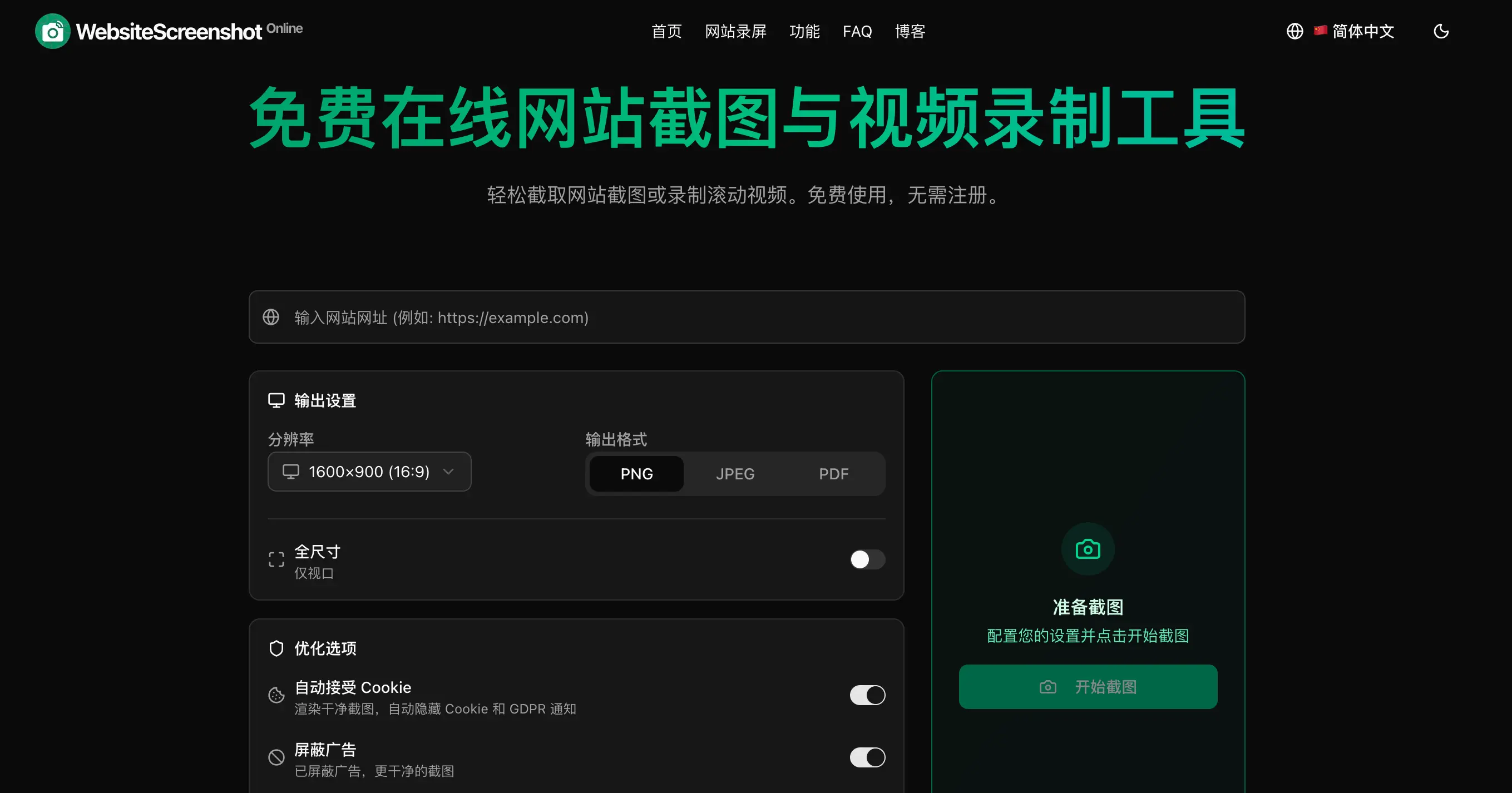Click the 免费在线网站截图与视频录制工具 headline

click(x=747, y=117)
